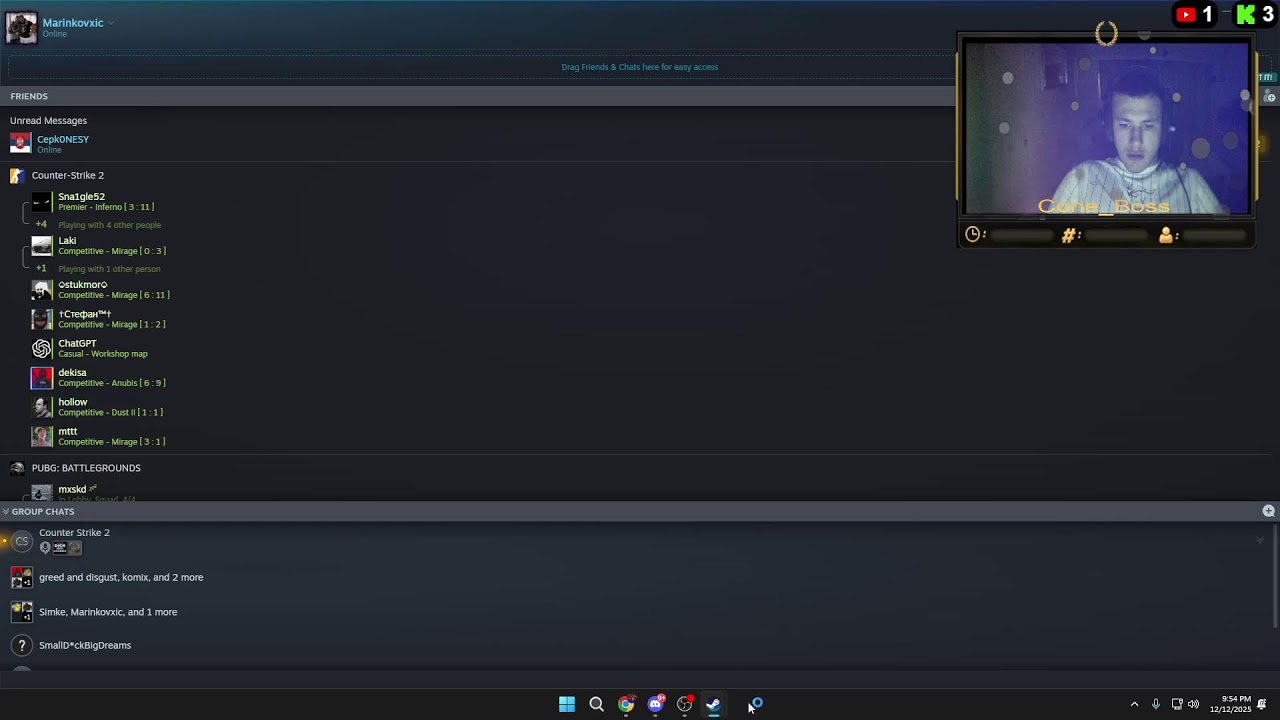Click Competitive - Anubis [ 6 : 9 ] status
The width and height of the screenshot is (1280, 720).
point(112,383)
